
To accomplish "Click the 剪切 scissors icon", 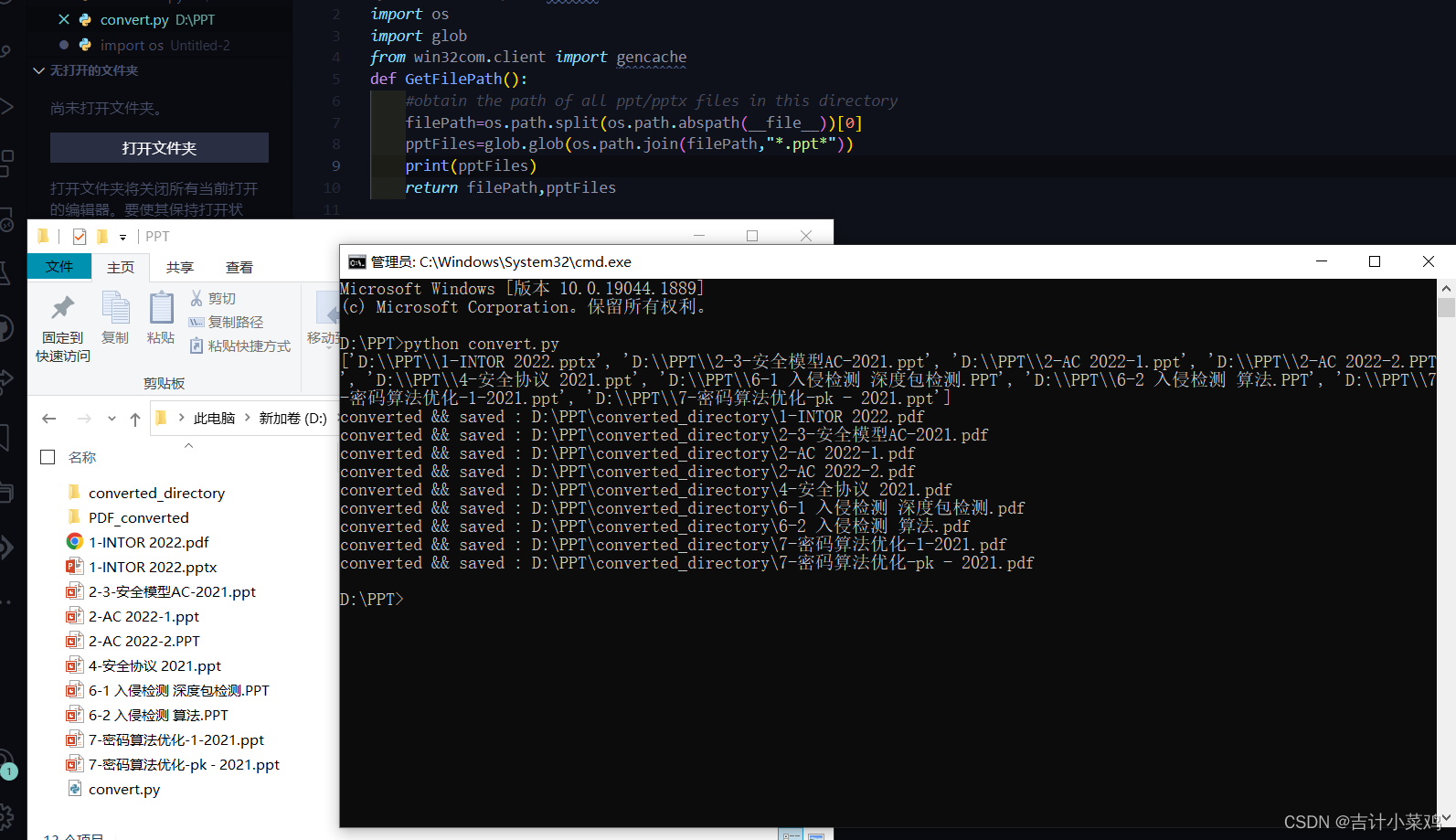I will (197, 298).
